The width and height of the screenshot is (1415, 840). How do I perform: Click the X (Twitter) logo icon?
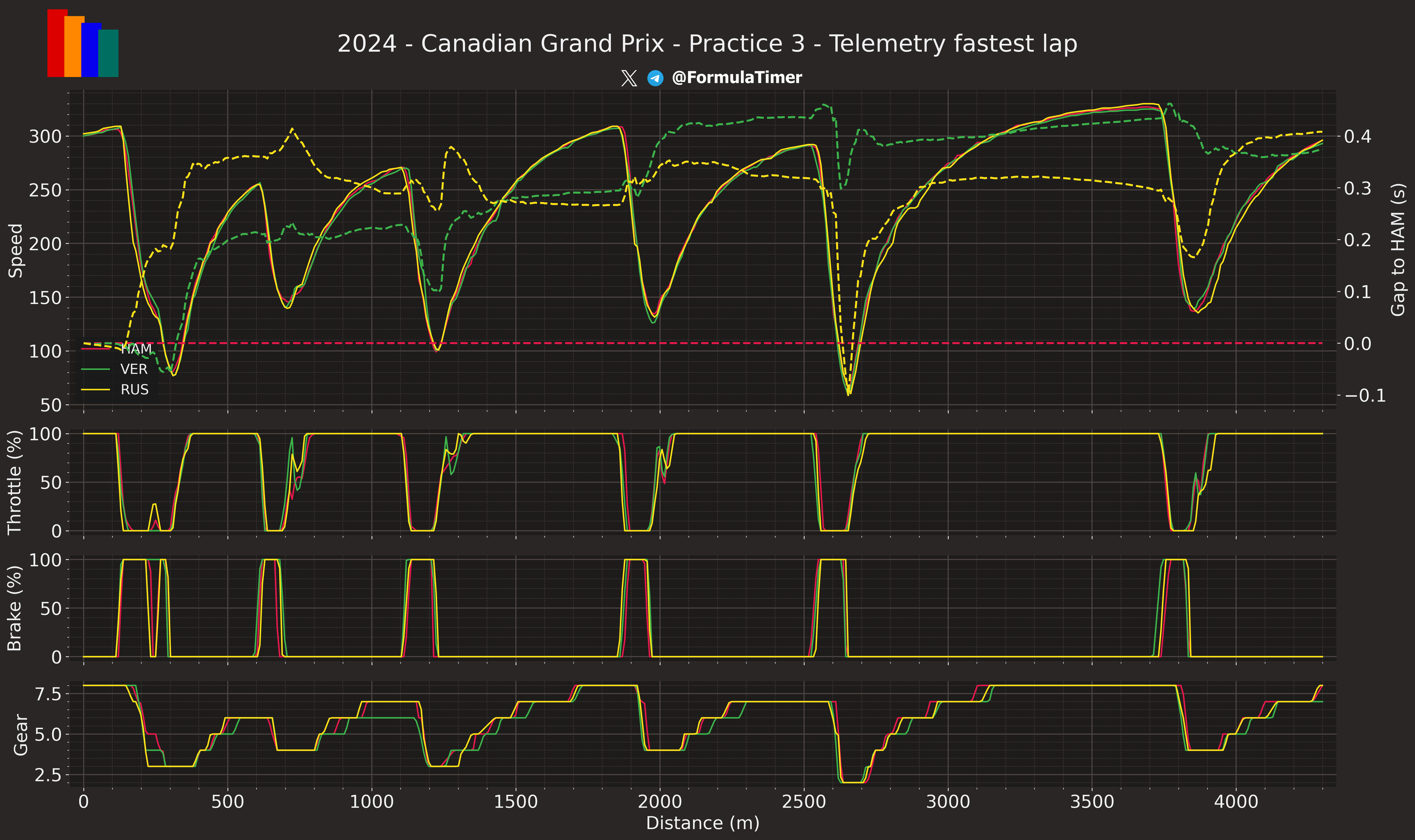click(629, 78)
